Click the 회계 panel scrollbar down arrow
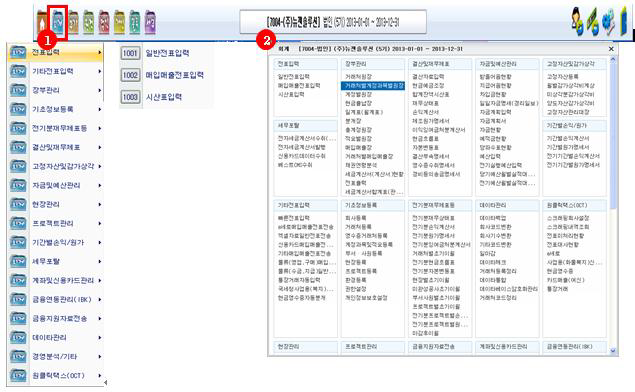Viewport: 635px width, 392px height. 613,351
